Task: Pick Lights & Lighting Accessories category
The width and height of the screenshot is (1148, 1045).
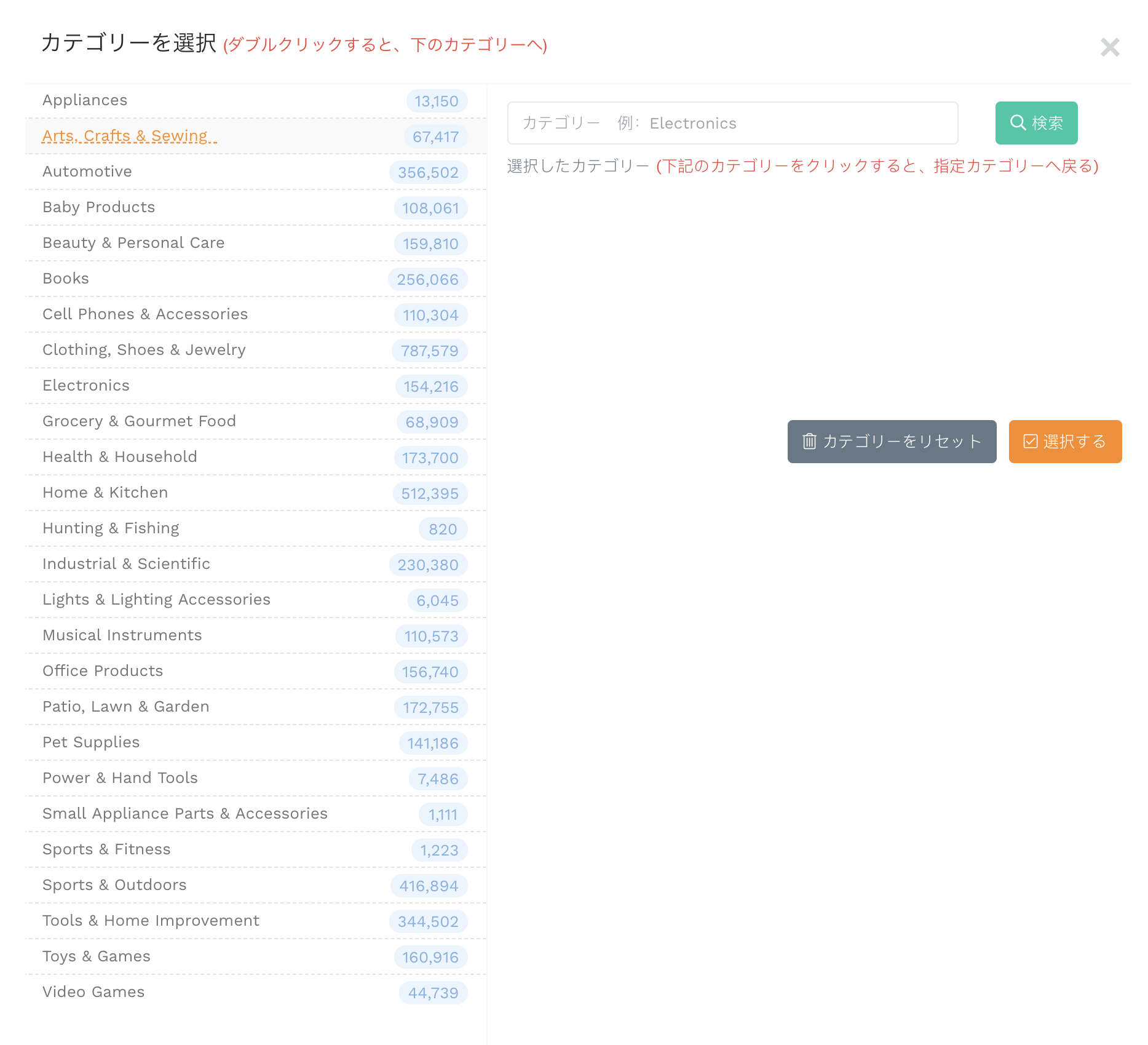Action: 256,600
